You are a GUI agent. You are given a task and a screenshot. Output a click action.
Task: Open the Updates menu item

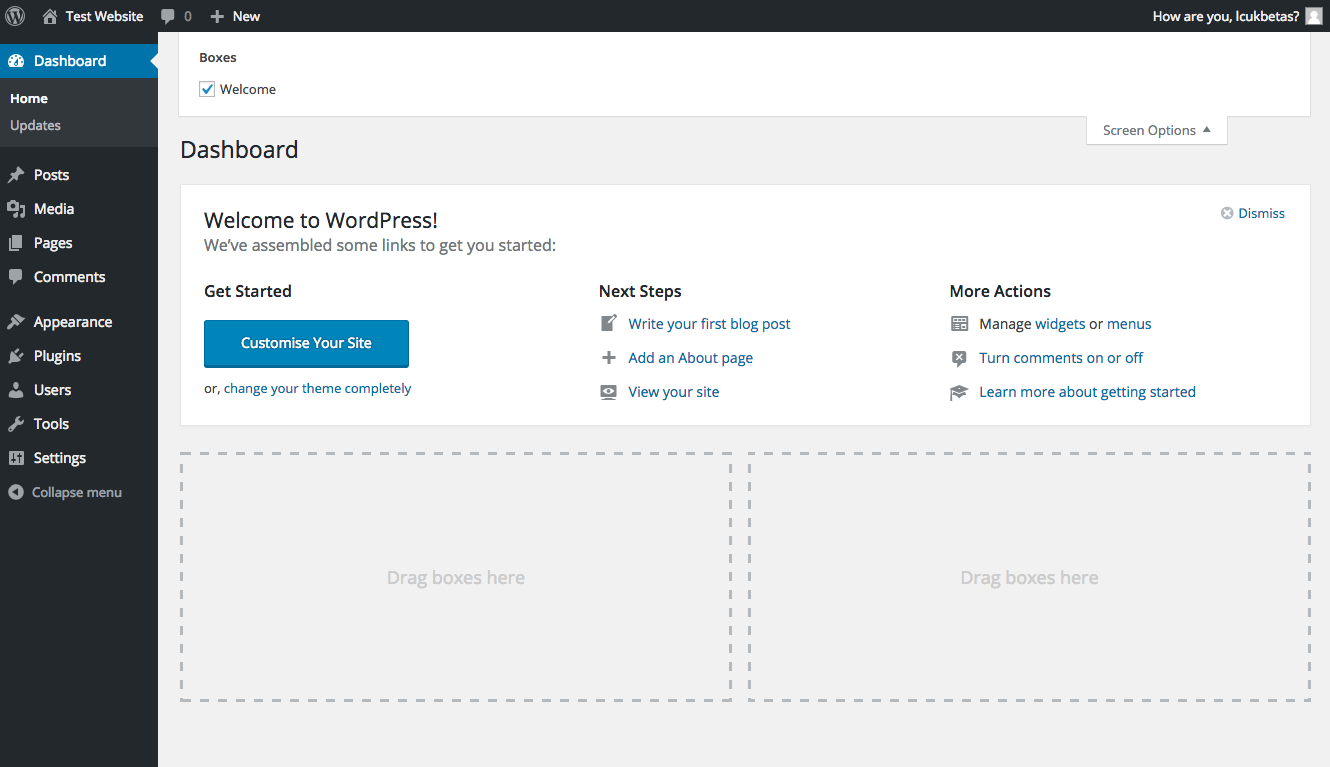[x=35, y=125]
